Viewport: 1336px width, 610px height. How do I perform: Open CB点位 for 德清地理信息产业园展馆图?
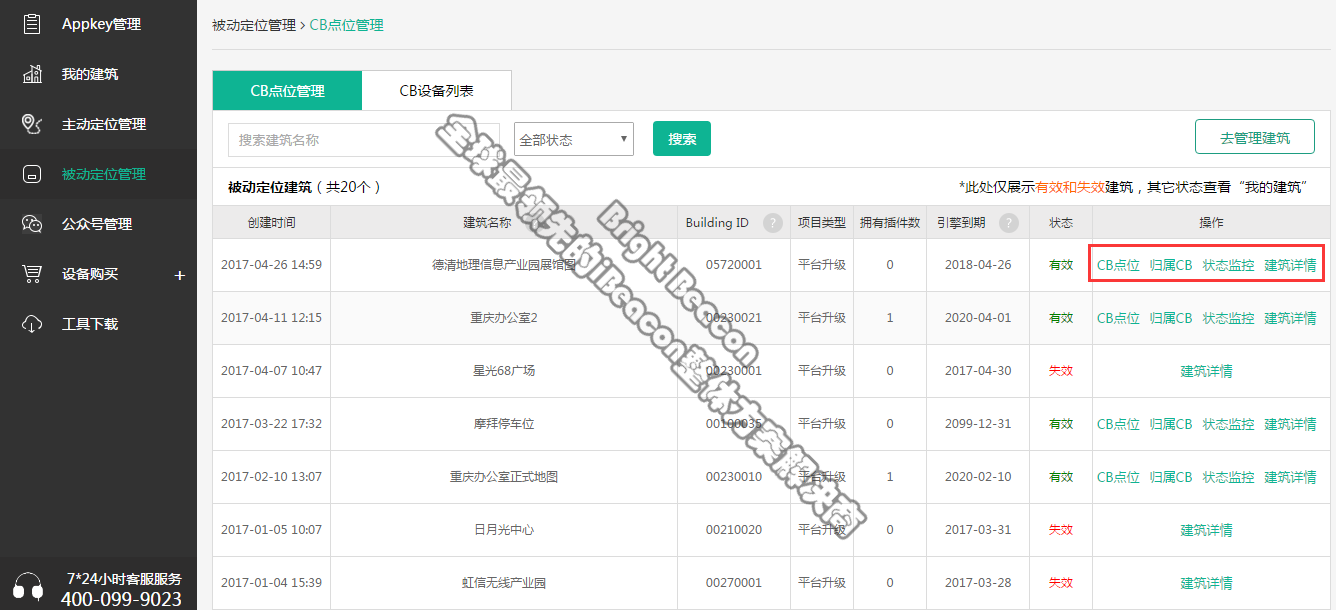point(1118,265)
